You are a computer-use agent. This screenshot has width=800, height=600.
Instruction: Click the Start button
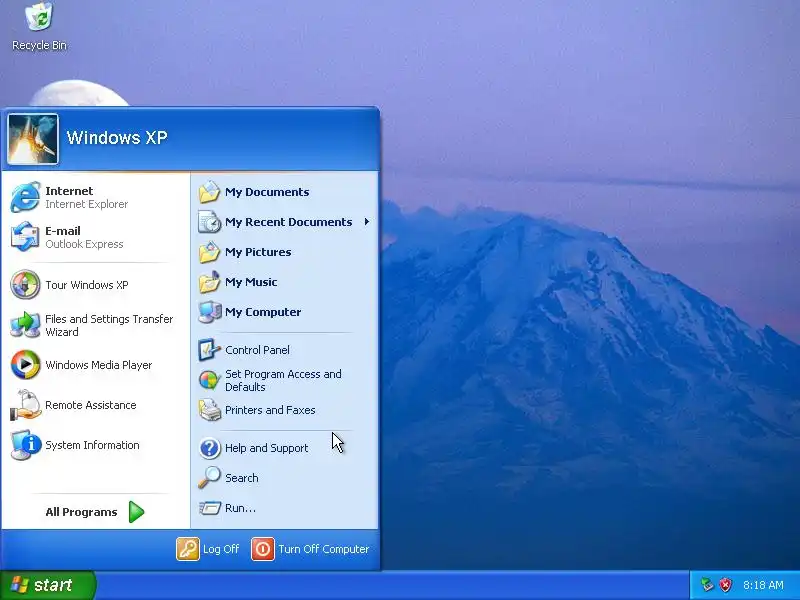tap(48, 585)
